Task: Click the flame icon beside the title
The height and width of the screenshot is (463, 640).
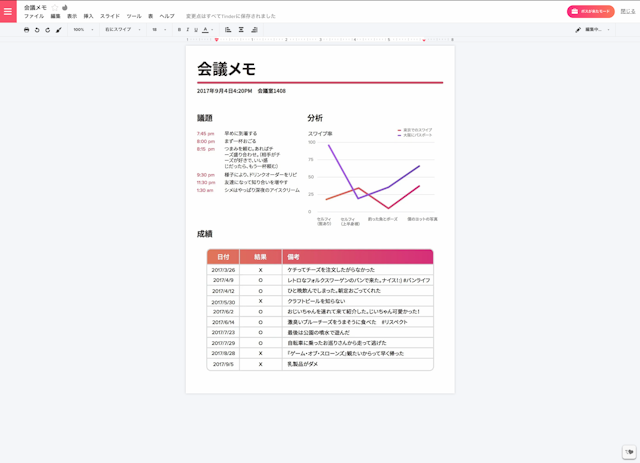Action: coord(64,7)
